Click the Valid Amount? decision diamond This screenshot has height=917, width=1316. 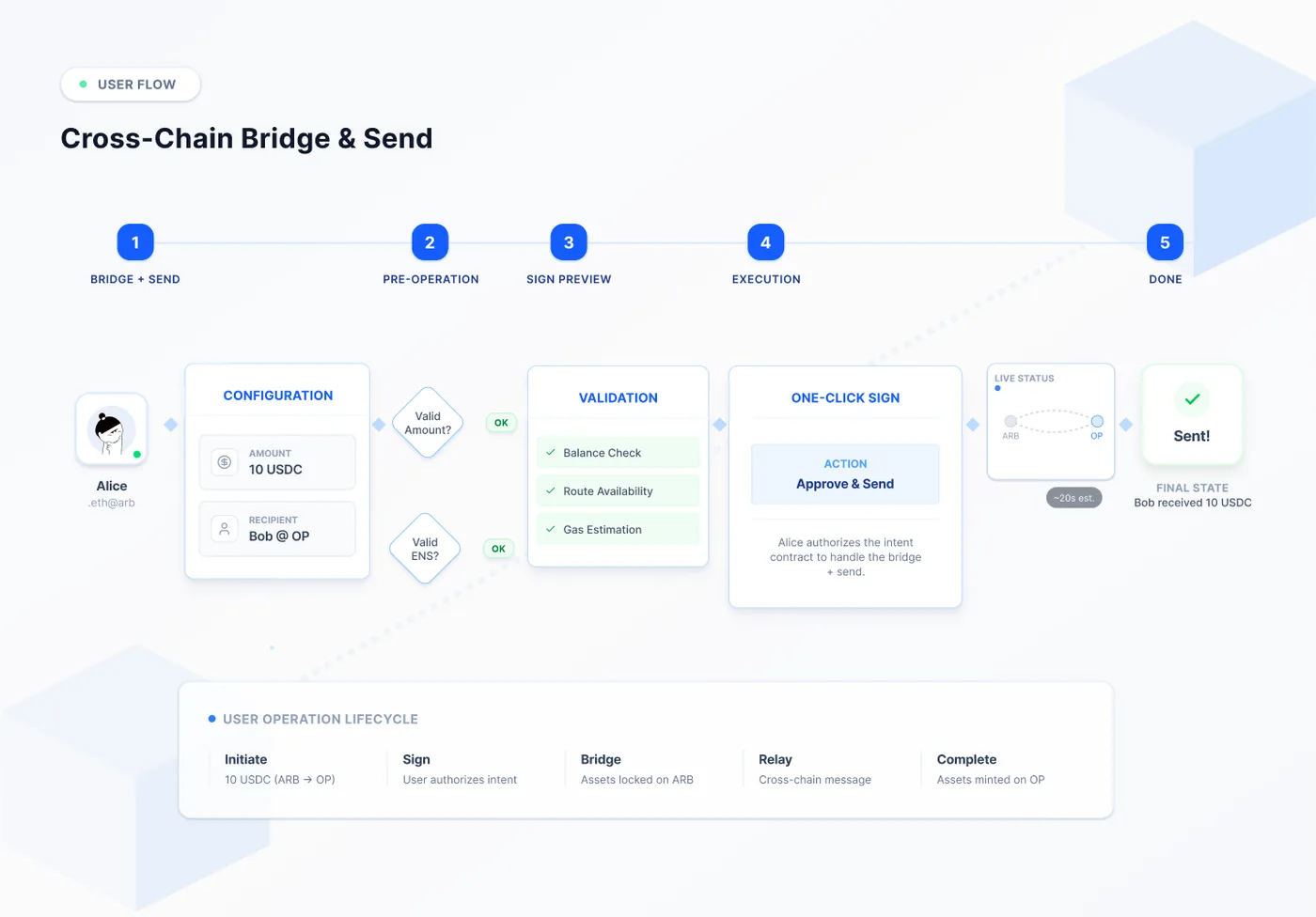click(x=428, y=423)
